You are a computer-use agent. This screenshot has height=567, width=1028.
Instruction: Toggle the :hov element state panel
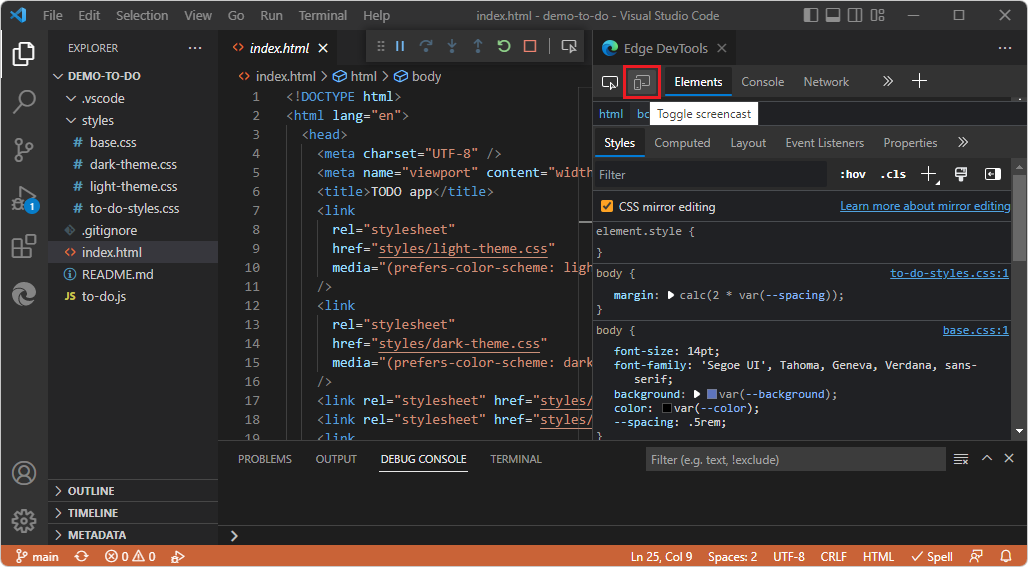click(852, 174)
